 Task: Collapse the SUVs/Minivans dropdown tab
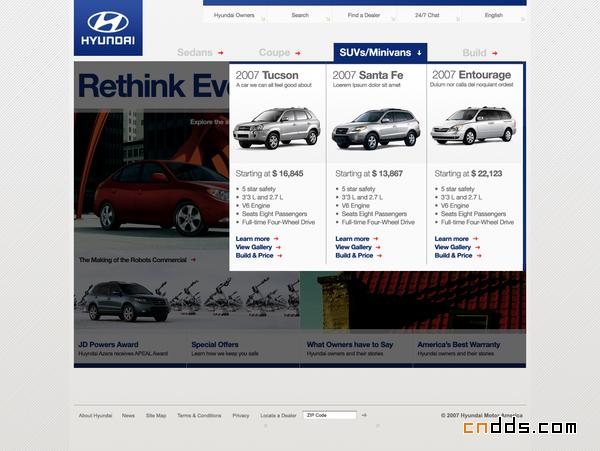click(x=380, y=52)
